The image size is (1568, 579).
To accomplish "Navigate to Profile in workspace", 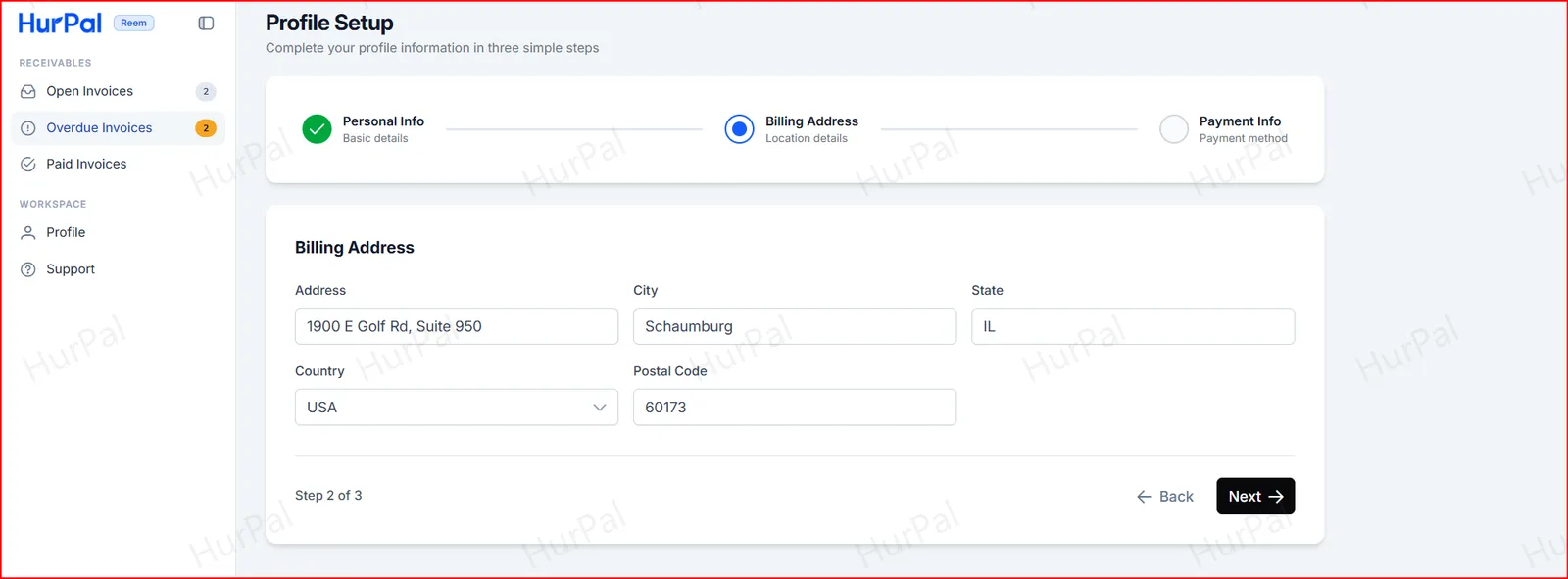I will coord(118,233).
